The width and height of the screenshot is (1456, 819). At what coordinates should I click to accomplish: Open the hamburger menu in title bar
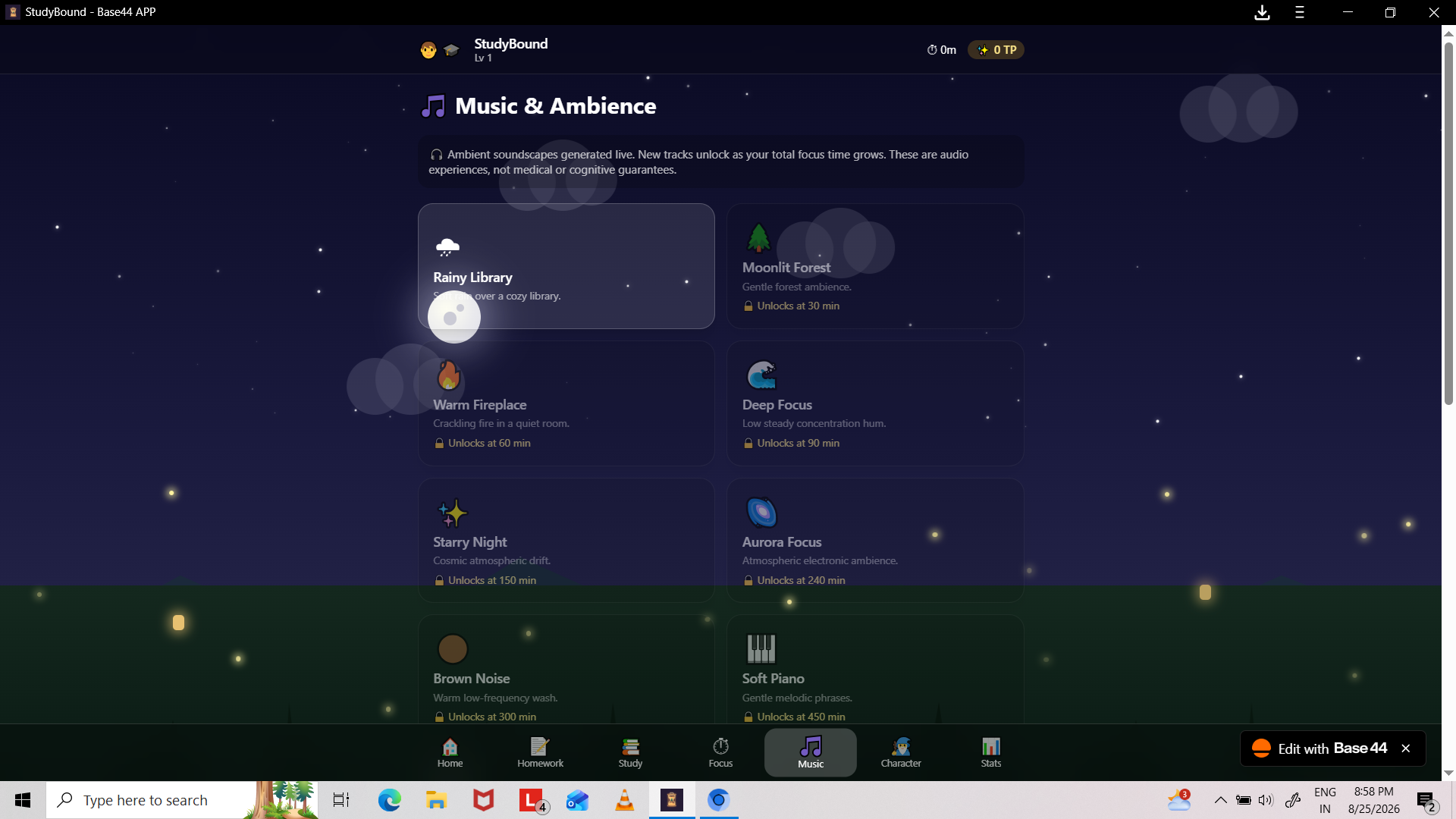click(1300, 12)
